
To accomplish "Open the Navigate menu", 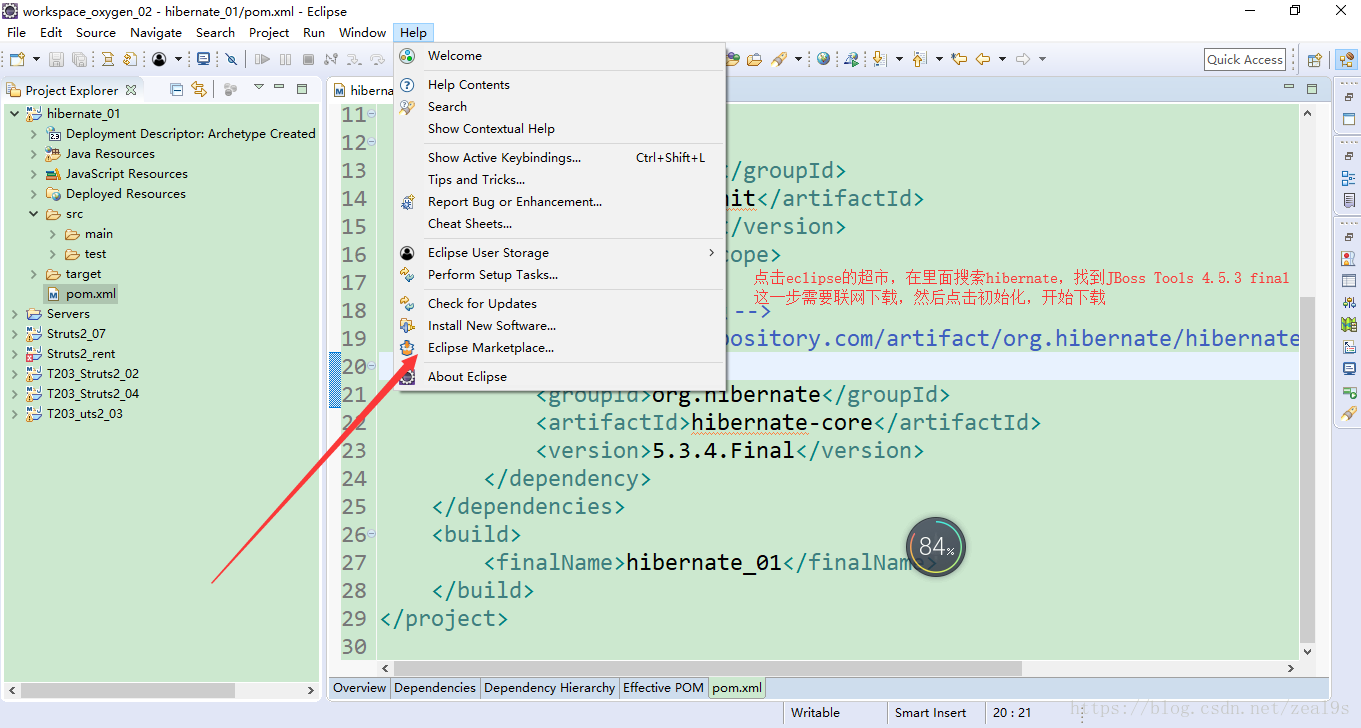I will [x=156, y=33].
